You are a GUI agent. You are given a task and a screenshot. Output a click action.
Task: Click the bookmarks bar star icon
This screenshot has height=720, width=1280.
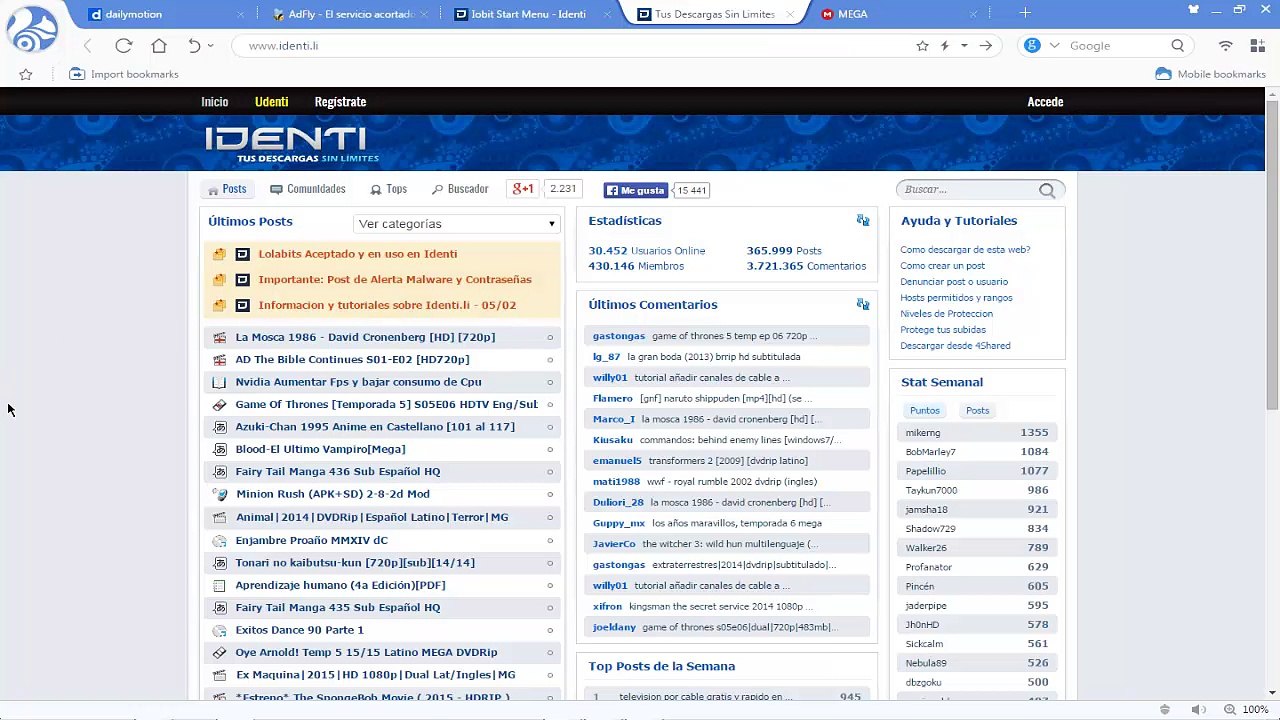click(x=26, y=74)
